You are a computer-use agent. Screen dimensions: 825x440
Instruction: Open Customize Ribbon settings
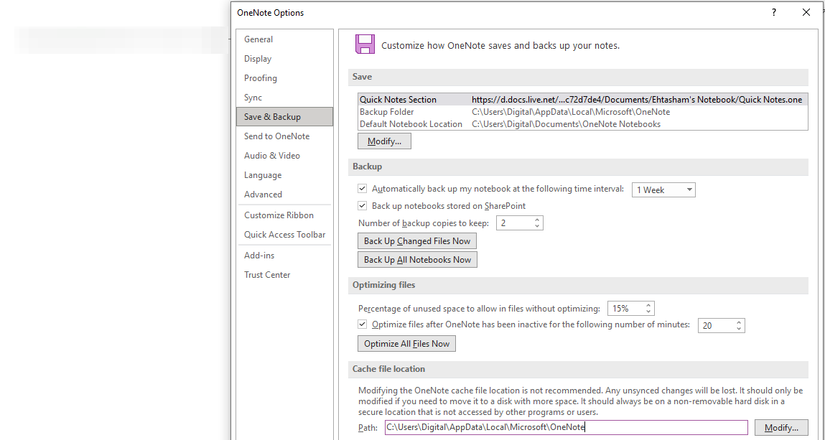coord(284,215)
